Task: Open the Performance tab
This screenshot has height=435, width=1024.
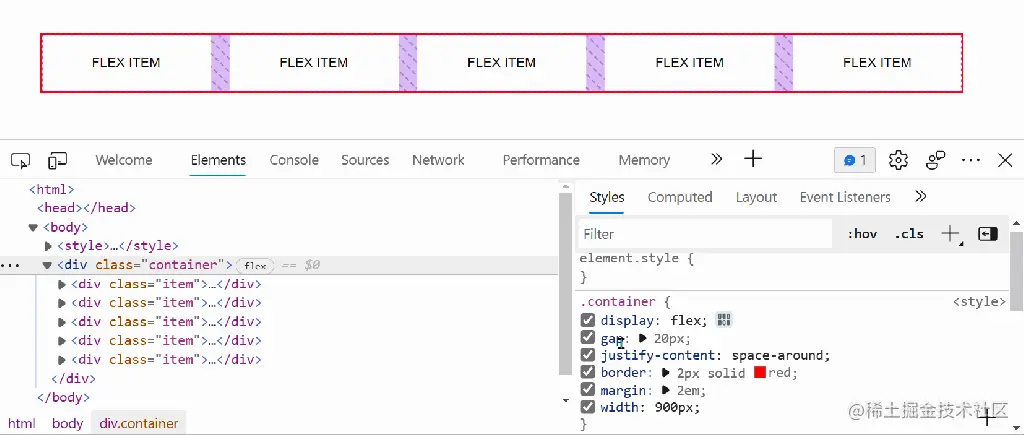Action: 541,160
